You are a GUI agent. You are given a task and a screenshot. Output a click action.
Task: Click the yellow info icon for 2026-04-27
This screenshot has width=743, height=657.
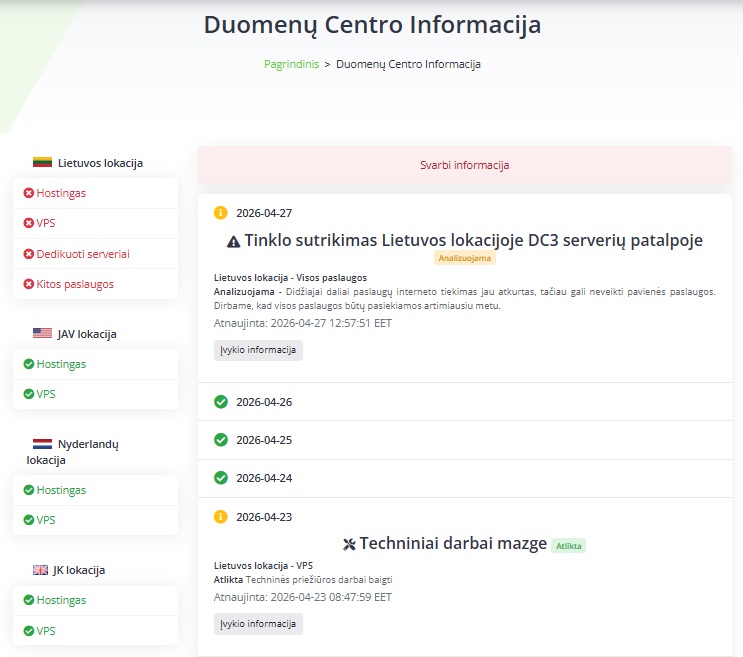pyautogui.click(x=221, y=212)
